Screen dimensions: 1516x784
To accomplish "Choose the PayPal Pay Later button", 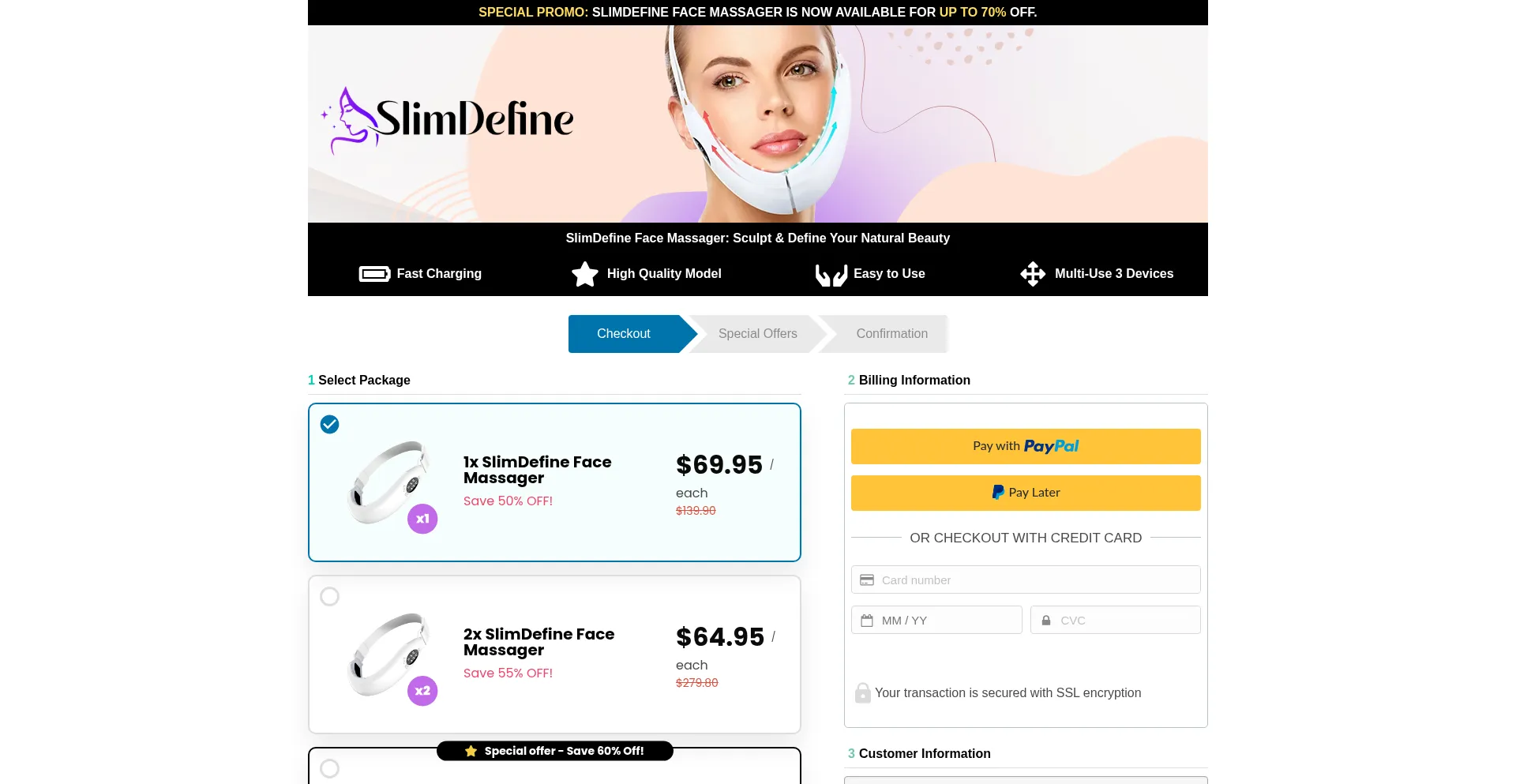I will pyautogui.click(x=1026, y=493).
